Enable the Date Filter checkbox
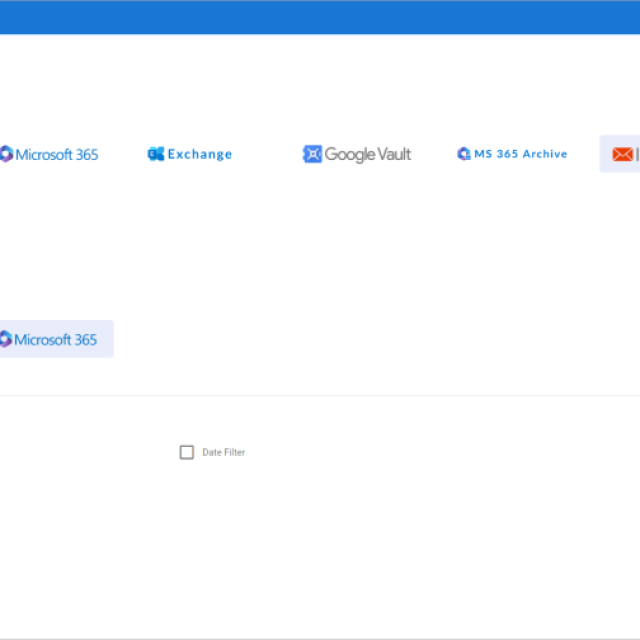Viewport: 640px width, 640px height. pos(187,452)
